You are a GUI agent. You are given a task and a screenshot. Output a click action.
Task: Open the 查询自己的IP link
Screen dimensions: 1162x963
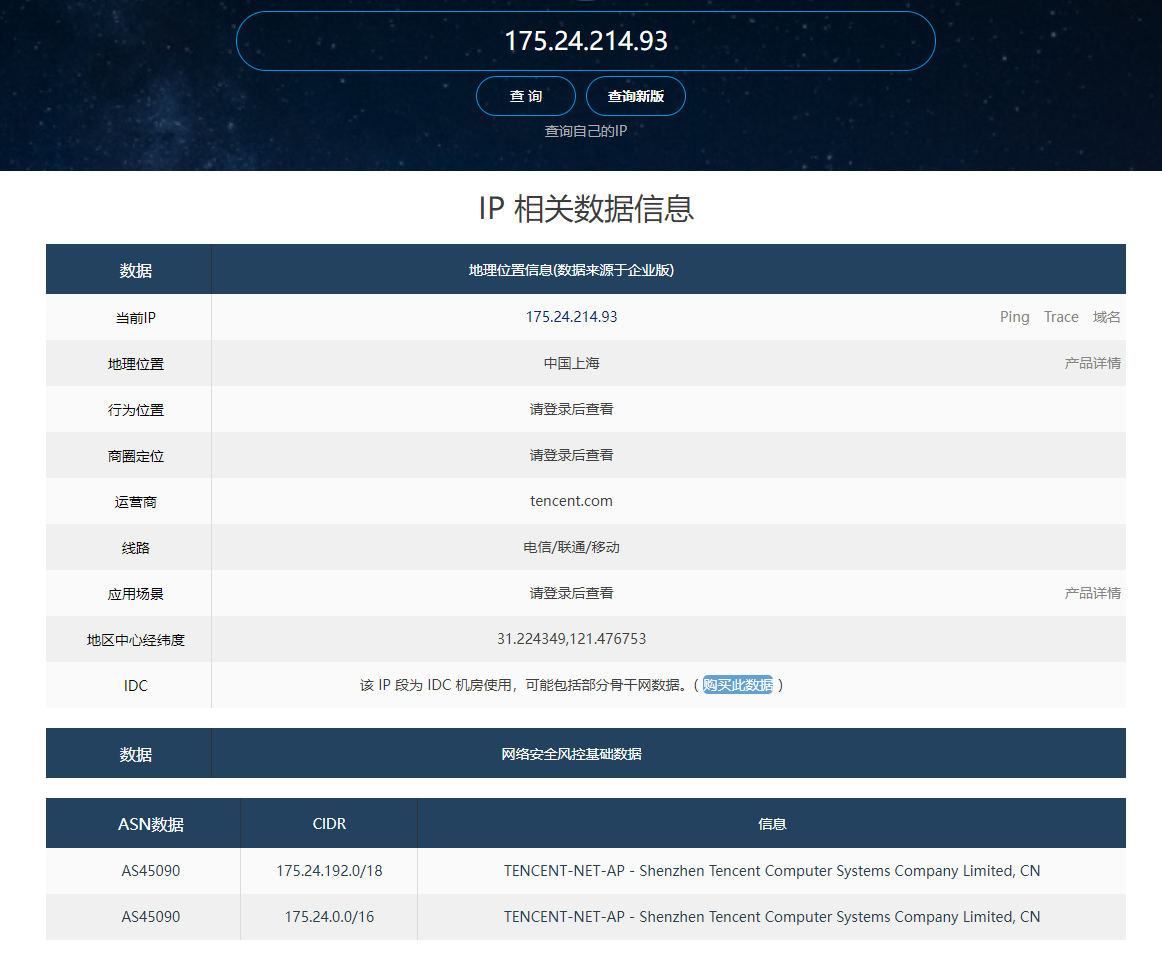pyautogui.click(x=585, y=131)
